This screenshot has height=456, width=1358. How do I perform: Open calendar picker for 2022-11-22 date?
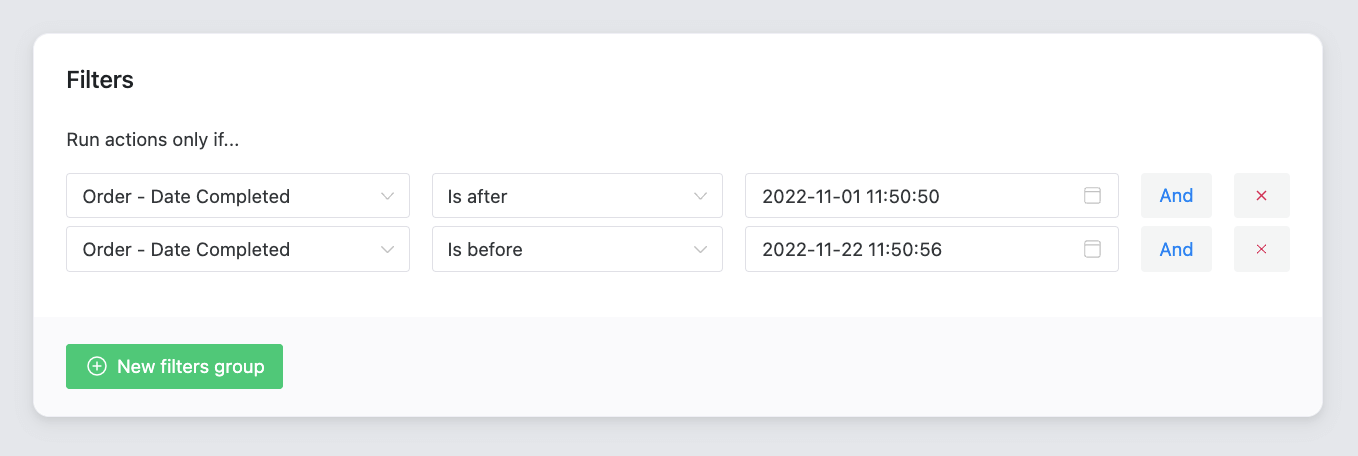pyautogui.click(x=1092, y=249)
